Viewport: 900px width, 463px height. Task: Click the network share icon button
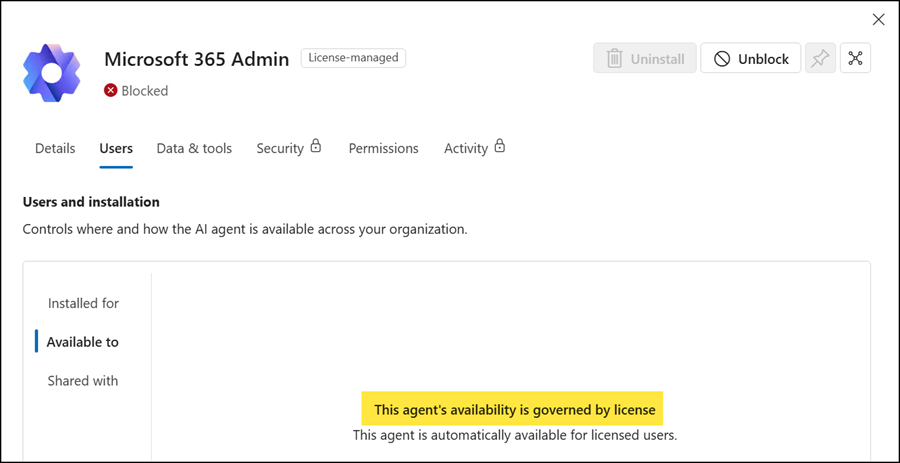pos(855,58)
